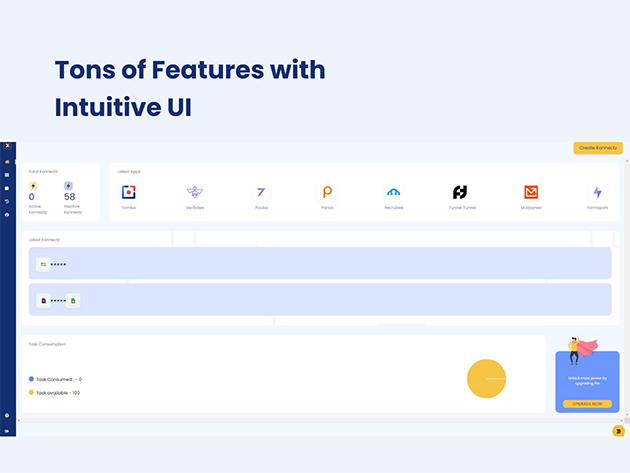The image size is (630, 473).
Task: Select the VerifyBee app icon
Action: pos(195,192)
